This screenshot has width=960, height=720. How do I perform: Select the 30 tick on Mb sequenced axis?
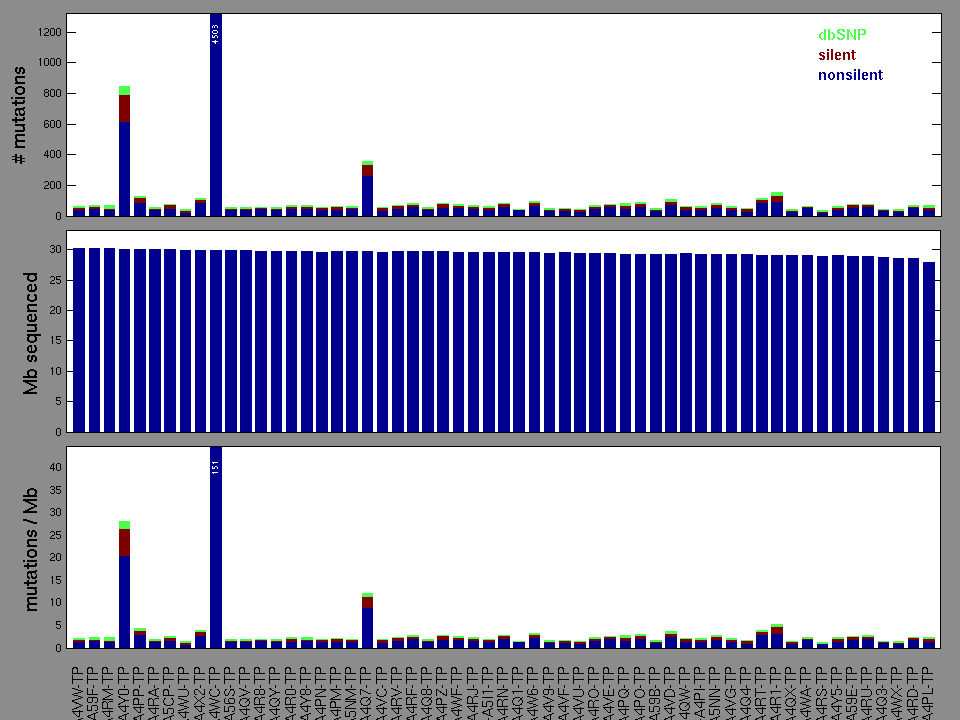pyautogui.click(x=56, y=249)
